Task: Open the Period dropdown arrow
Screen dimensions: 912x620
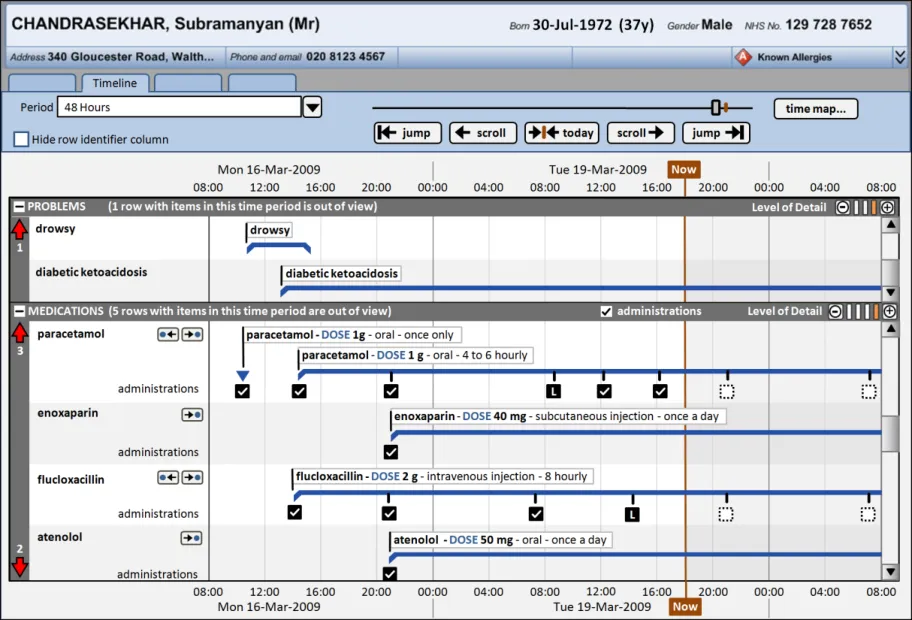Action: 312,107
